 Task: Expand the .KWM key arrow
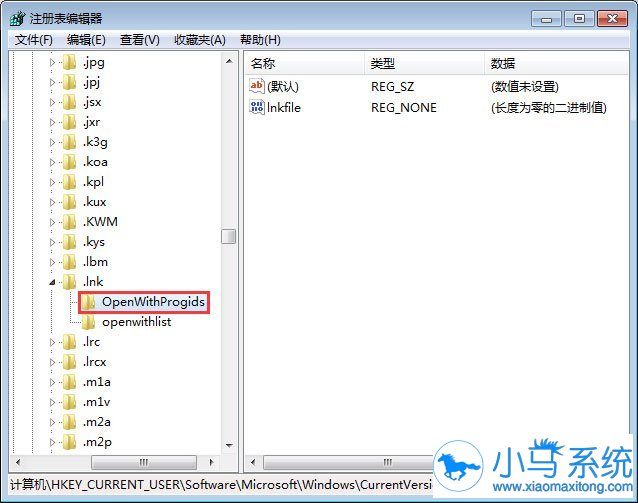pyautogui.click(x=52, y=222)
